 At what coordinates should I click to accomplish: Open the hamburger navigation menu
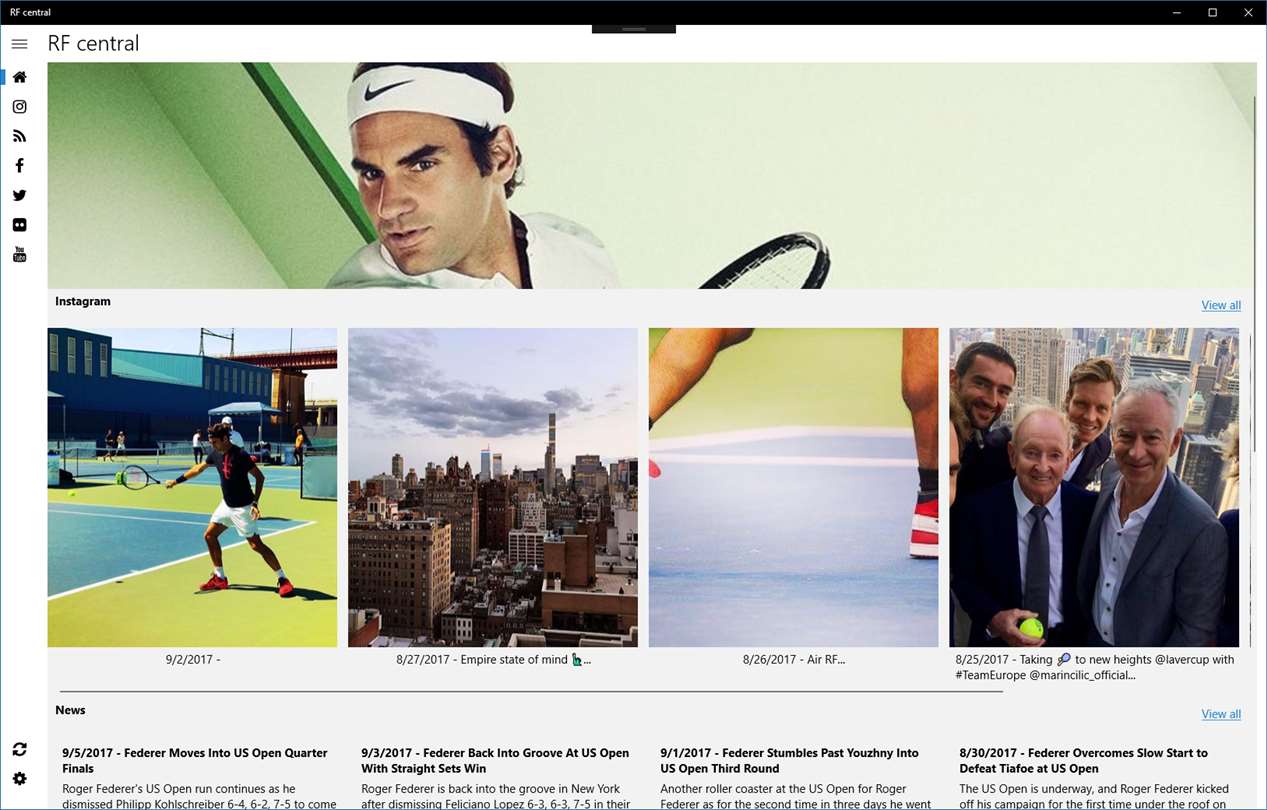coord(19,44)
